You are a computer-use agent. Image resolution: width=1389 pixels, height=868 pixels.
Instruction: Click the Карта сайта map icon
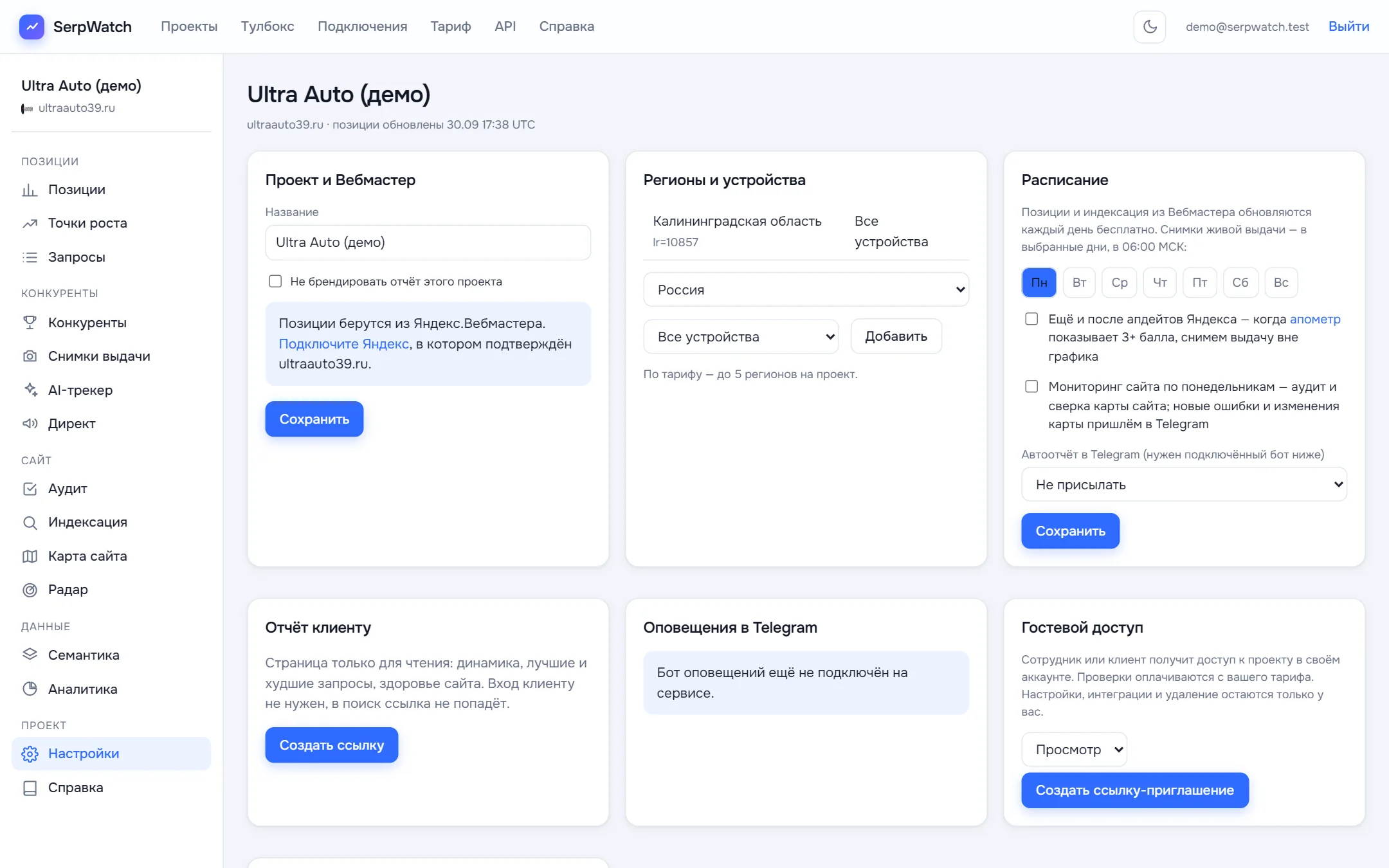pos(30,556)
